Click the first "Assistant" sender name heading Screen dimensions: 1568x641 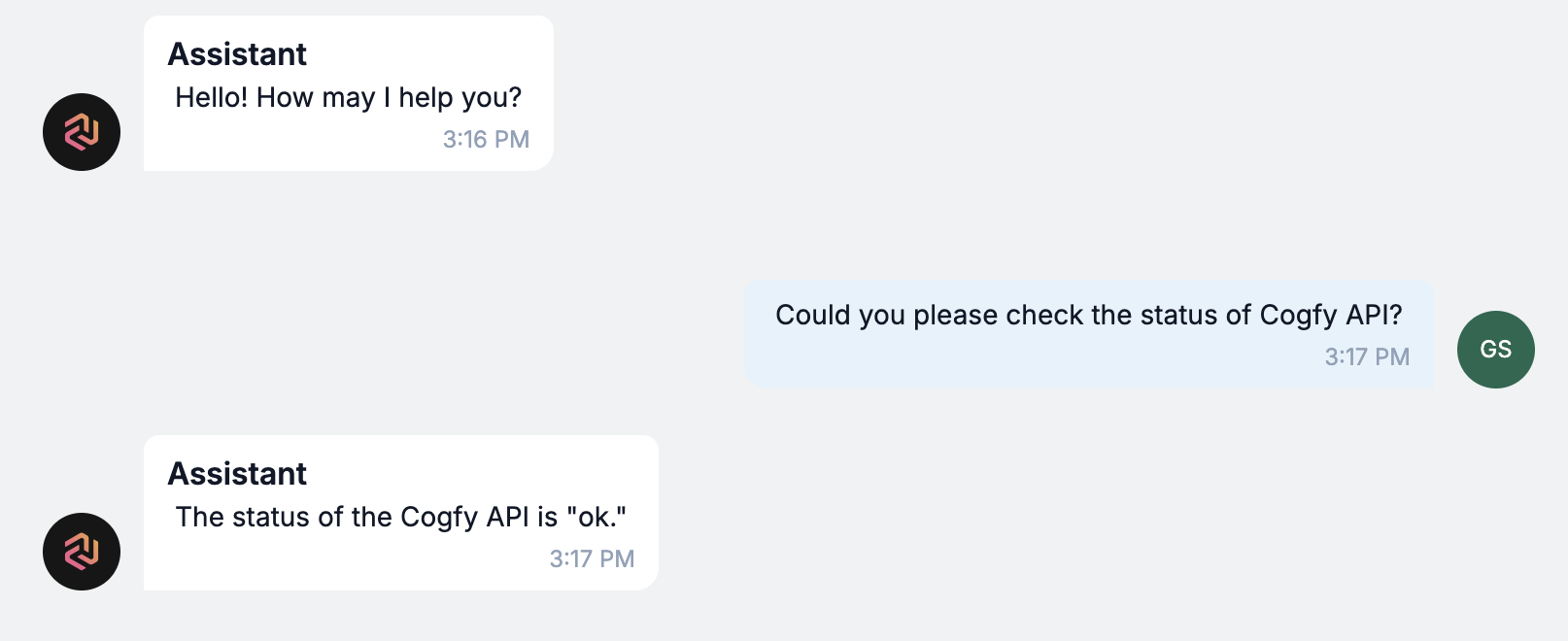pyautogui.click(x=237, y=54)
